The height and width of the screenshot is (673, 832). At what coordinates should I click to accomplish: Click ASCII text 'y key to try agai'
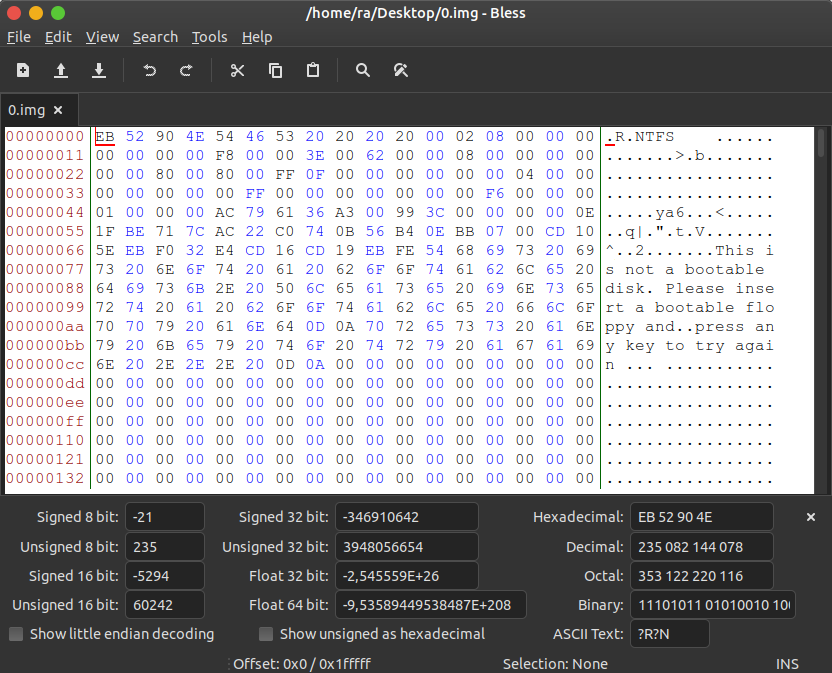pyautogui.click(x=689, y=346)
